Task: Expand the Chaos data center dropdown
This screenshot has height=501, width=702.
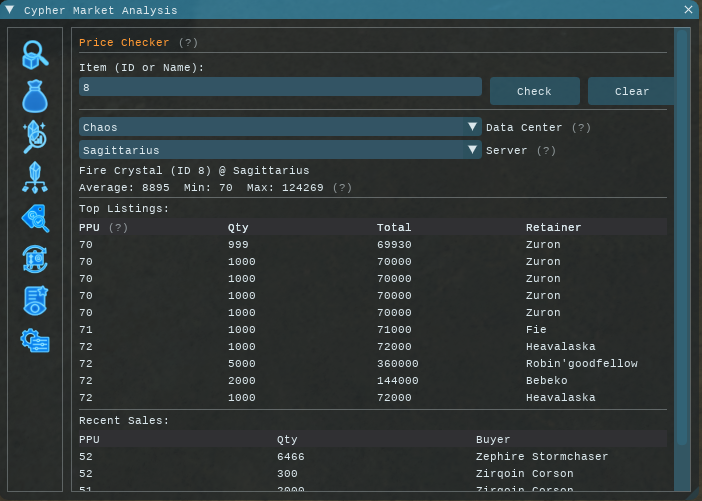Action: [x=280, y=127]
